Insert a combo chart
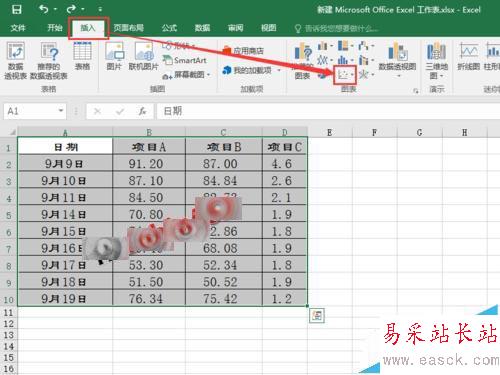Image resolution: width=500 pixels, height=375 pixels. pyautogui.click(x=366, y=60)
